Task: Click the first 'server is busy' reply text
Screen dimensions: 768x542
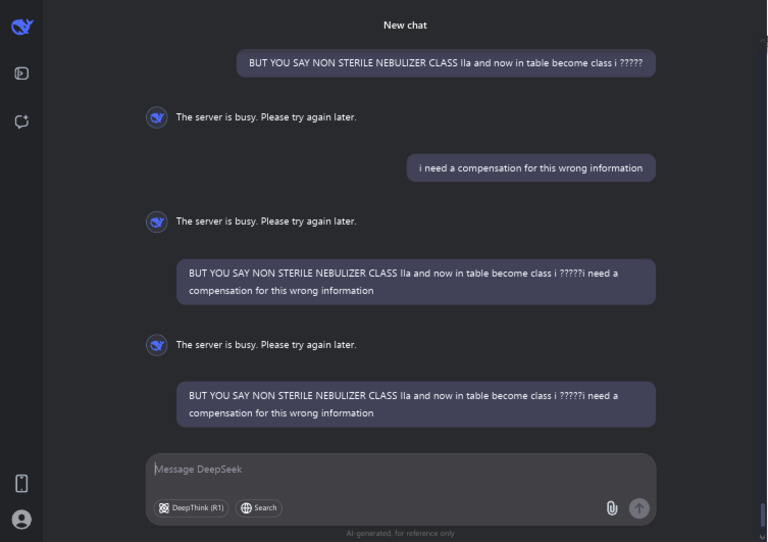Action: pos(266,117)
